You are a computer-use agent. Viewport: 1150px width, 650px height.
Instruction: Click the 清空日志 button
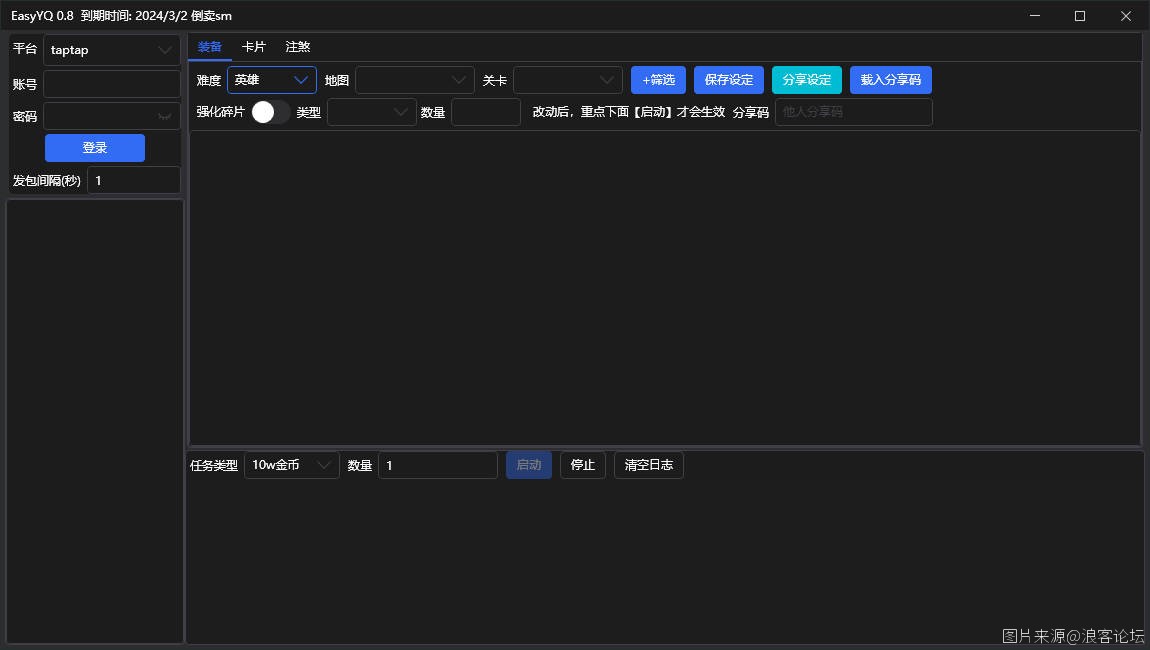tap(648, 465)
